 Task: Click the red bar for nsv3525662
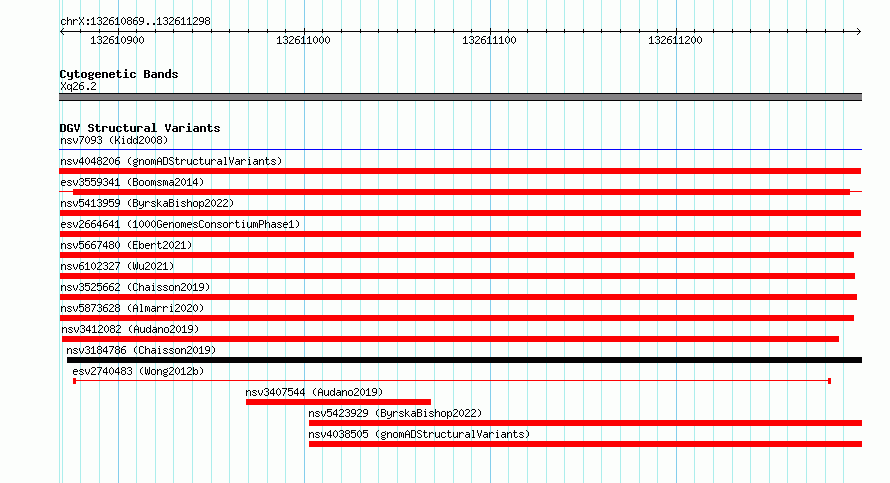point(458,297)
